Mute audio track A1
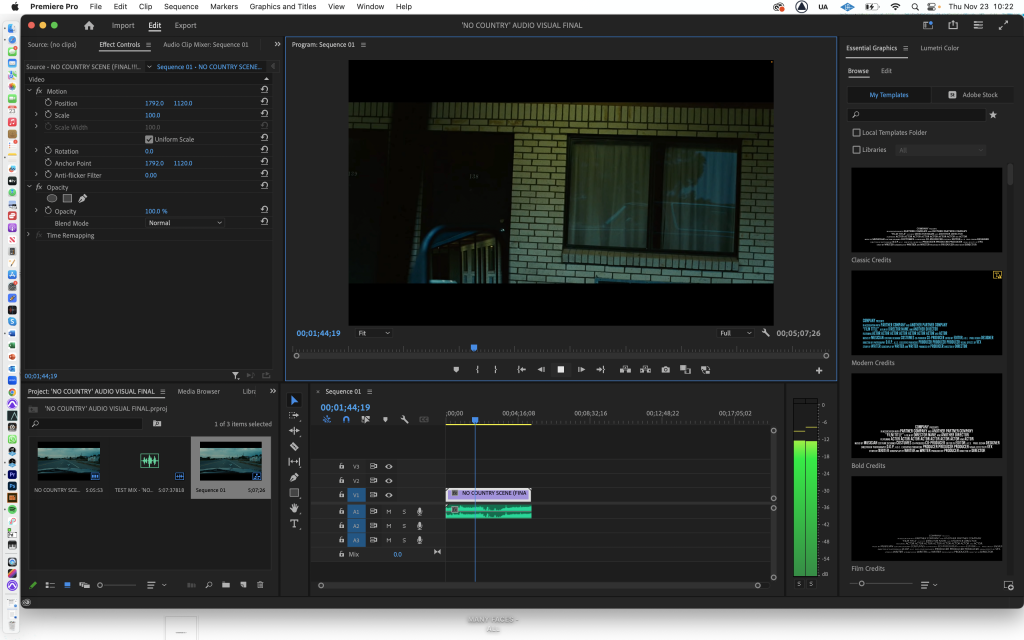Viewport: 1024px width, 640px height. [x=389, y=511]
